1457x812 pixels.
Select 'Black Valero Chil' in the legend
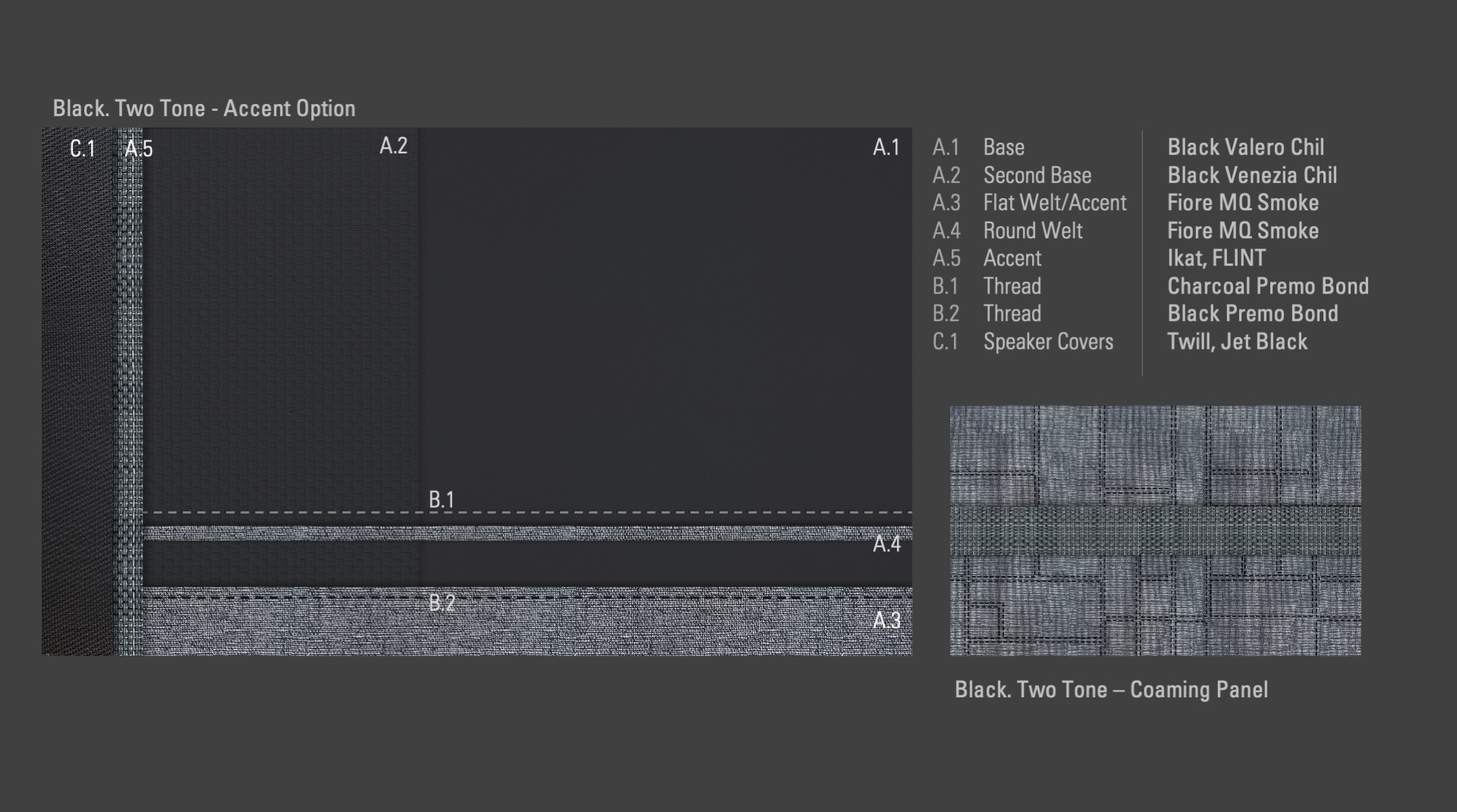[1245, 147]
